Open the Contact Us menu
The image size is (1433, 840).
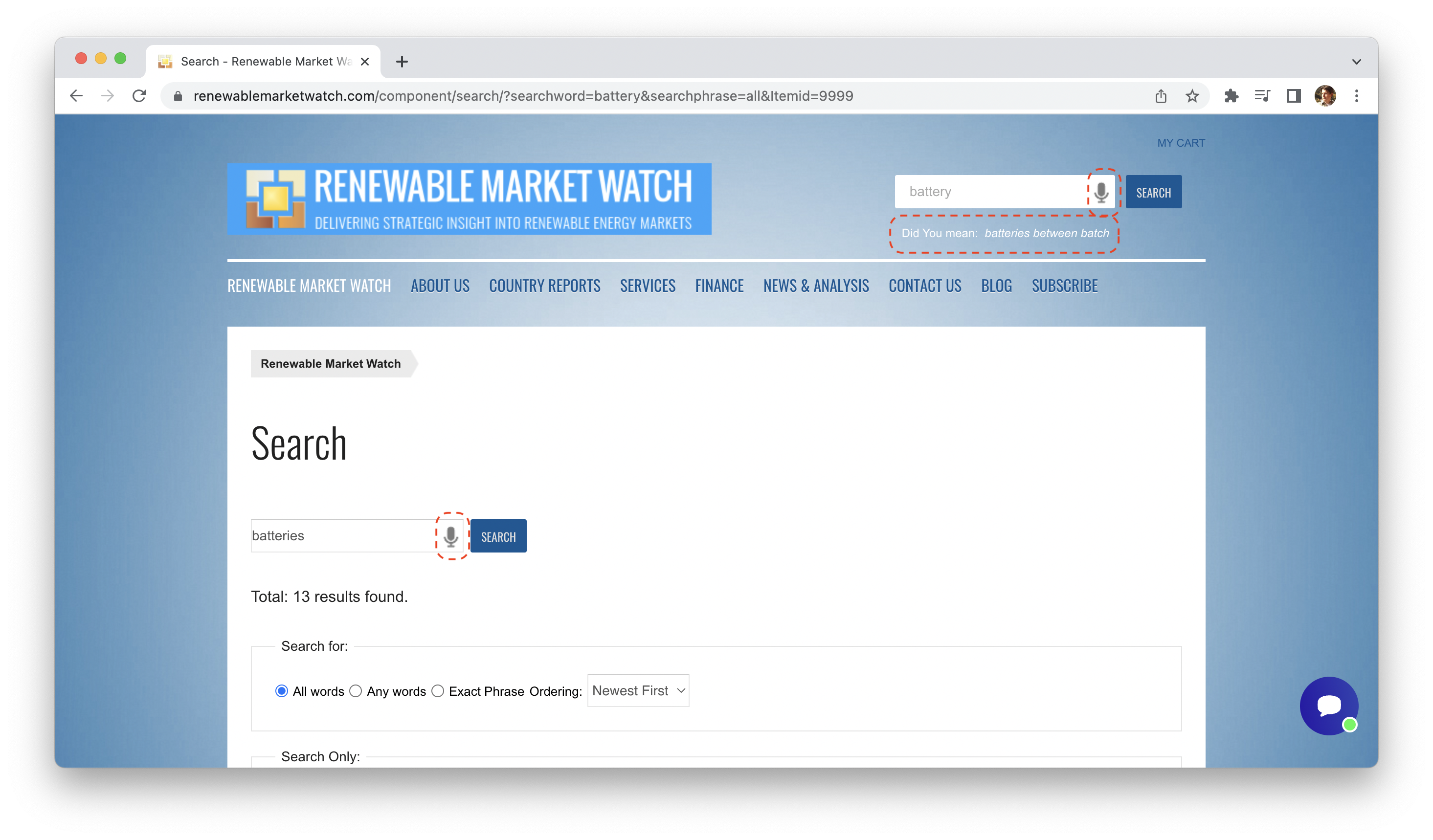click(x=925, y=286)
